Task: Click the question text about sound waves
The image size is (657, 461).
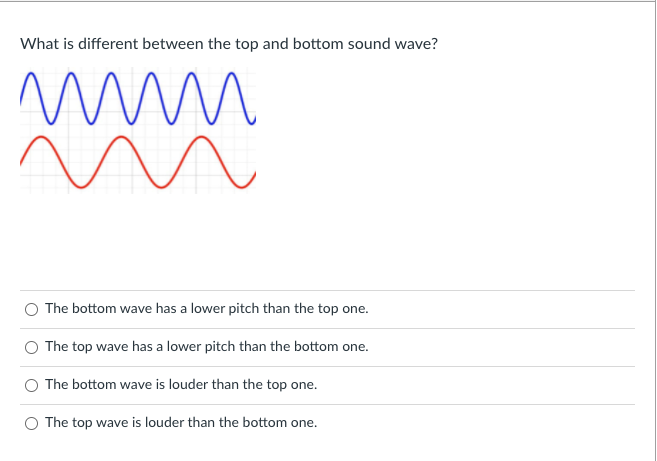Action: click(x=229, y=44)
